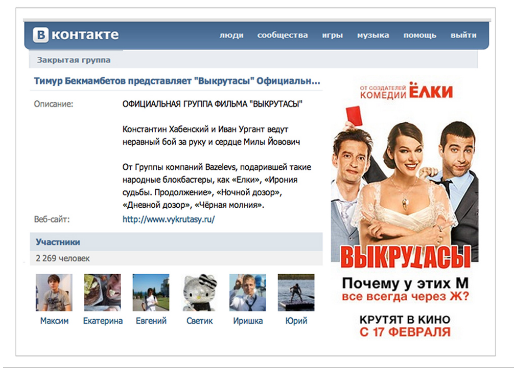This screenshot has width=515, height=368.
Task: Click the ЁЛКИ text on poster
Action: click(431, 91)
